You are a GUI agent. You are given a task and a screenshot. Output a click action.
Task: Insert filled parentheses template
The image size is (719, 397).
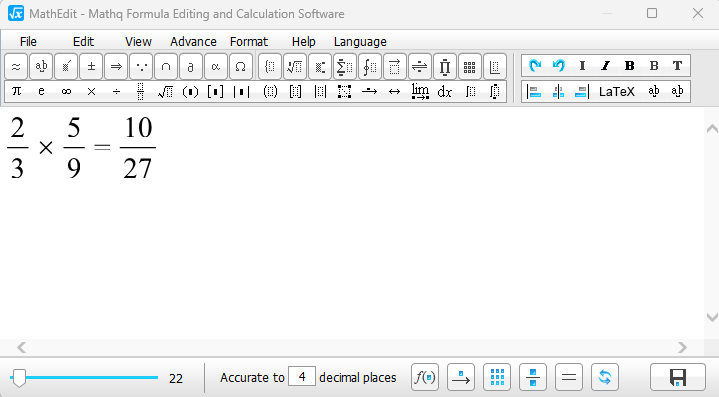click(x=190, y=91)
